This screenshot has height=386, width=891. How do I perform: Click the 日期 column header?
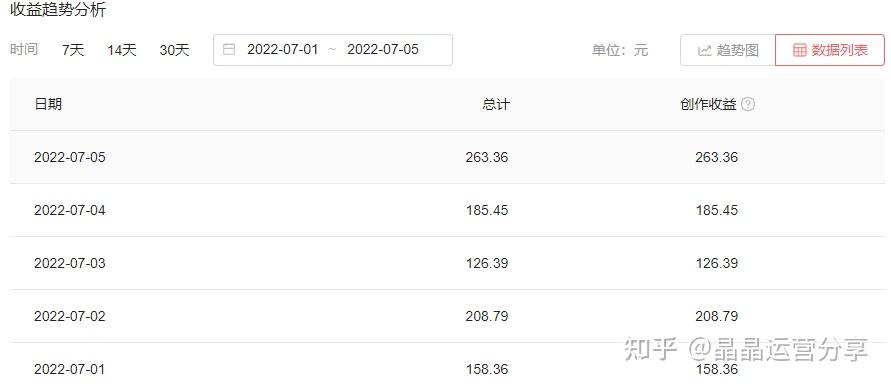coord(48,105)
